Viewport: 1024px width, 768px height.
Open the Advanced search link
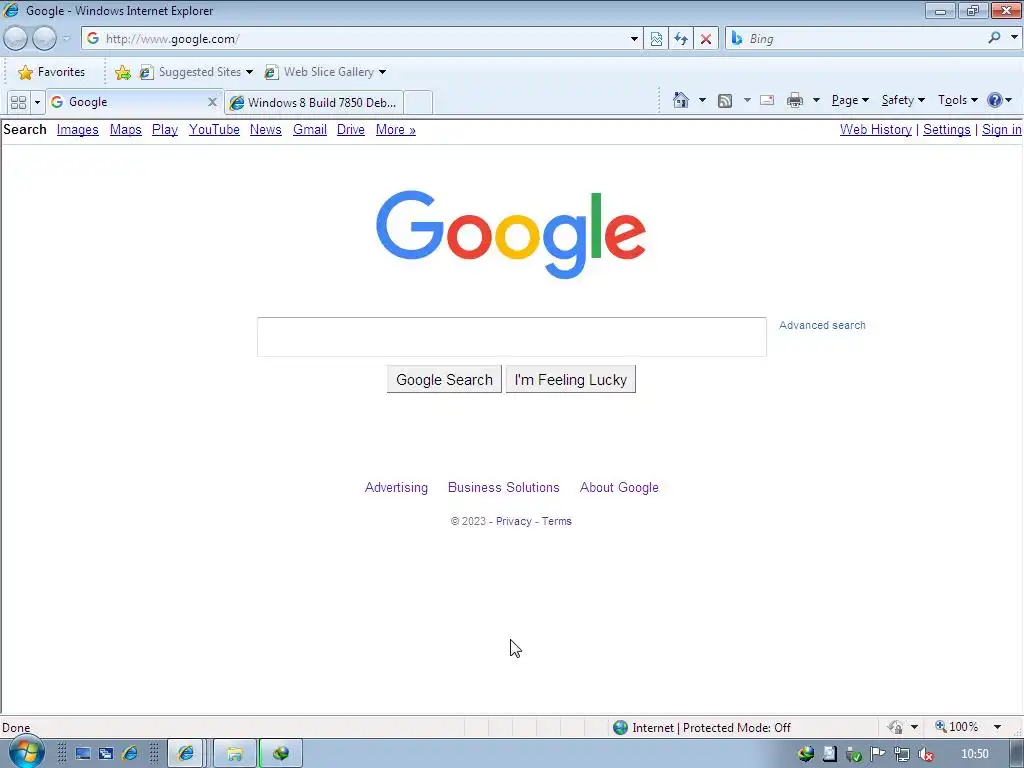822,325
